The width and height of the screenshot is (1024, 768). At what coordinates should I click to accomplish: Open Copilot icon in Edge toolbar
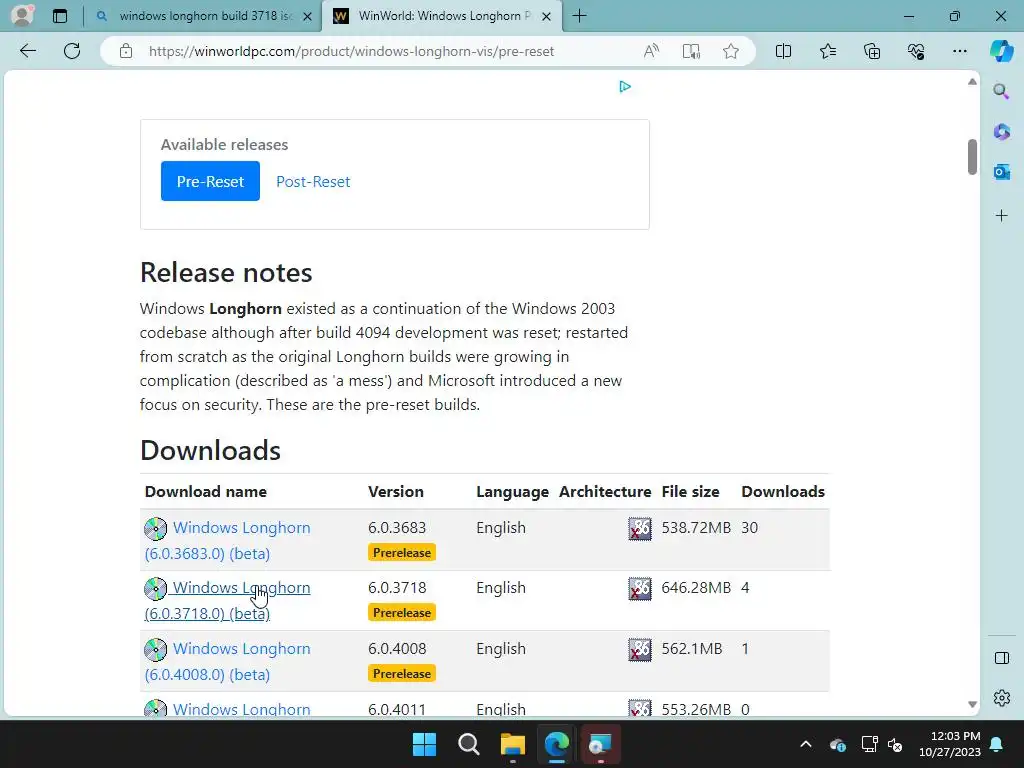[1001, 51]
